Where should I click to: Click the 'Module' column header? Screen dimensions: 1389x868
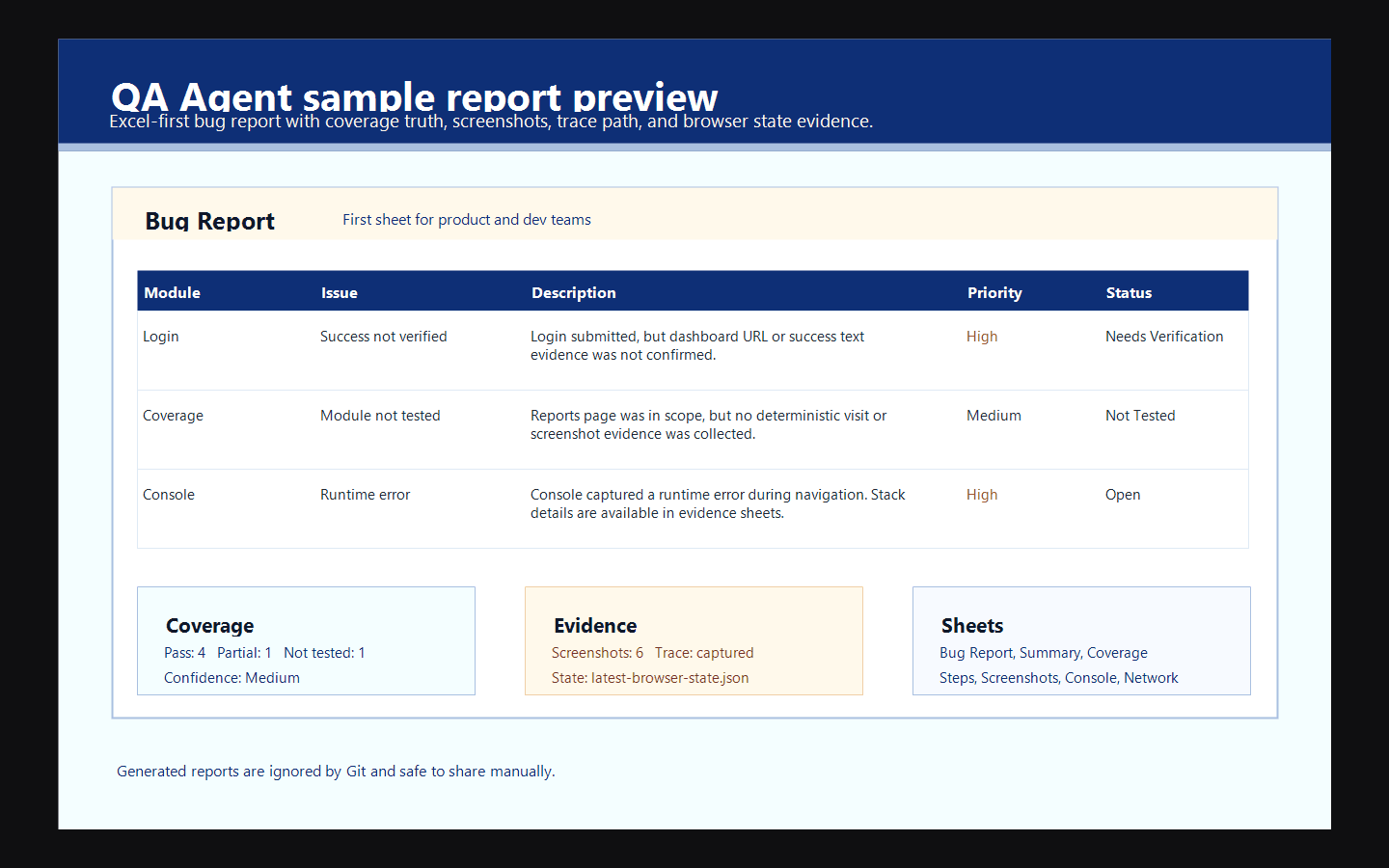173,292
